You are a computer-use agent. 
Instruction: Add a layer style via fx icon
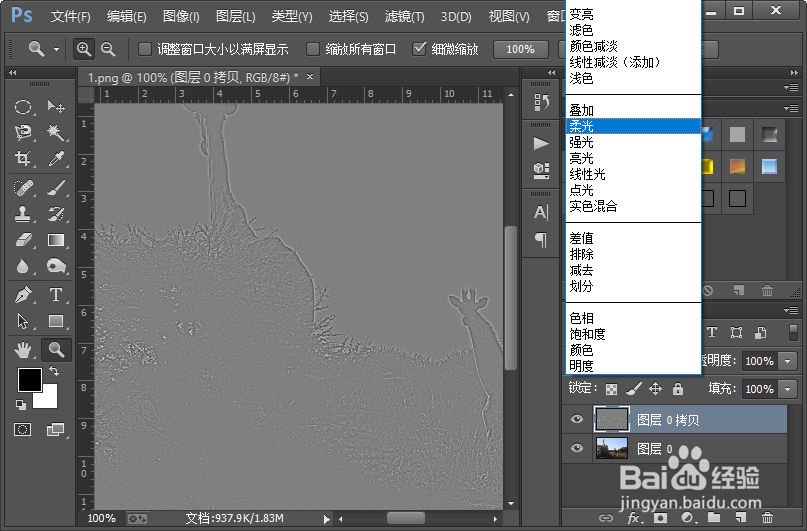coord(634,518)
